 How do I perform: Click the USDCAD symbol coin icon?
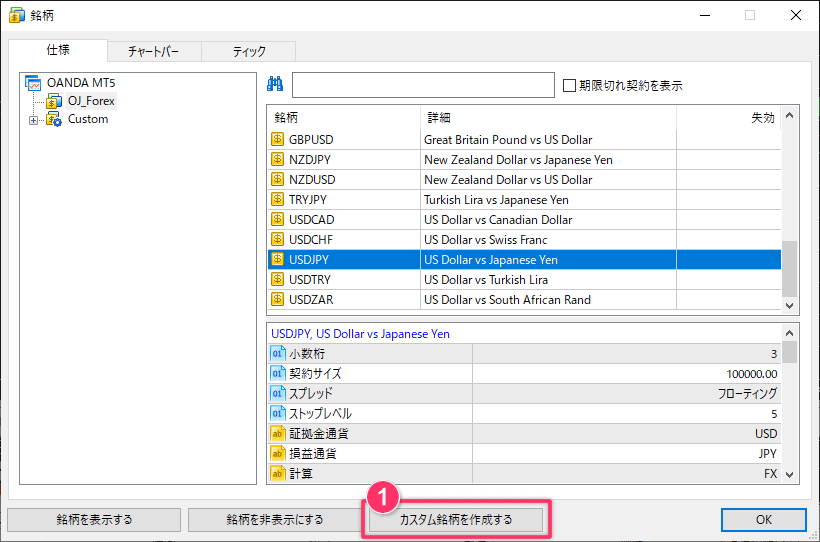277,219
